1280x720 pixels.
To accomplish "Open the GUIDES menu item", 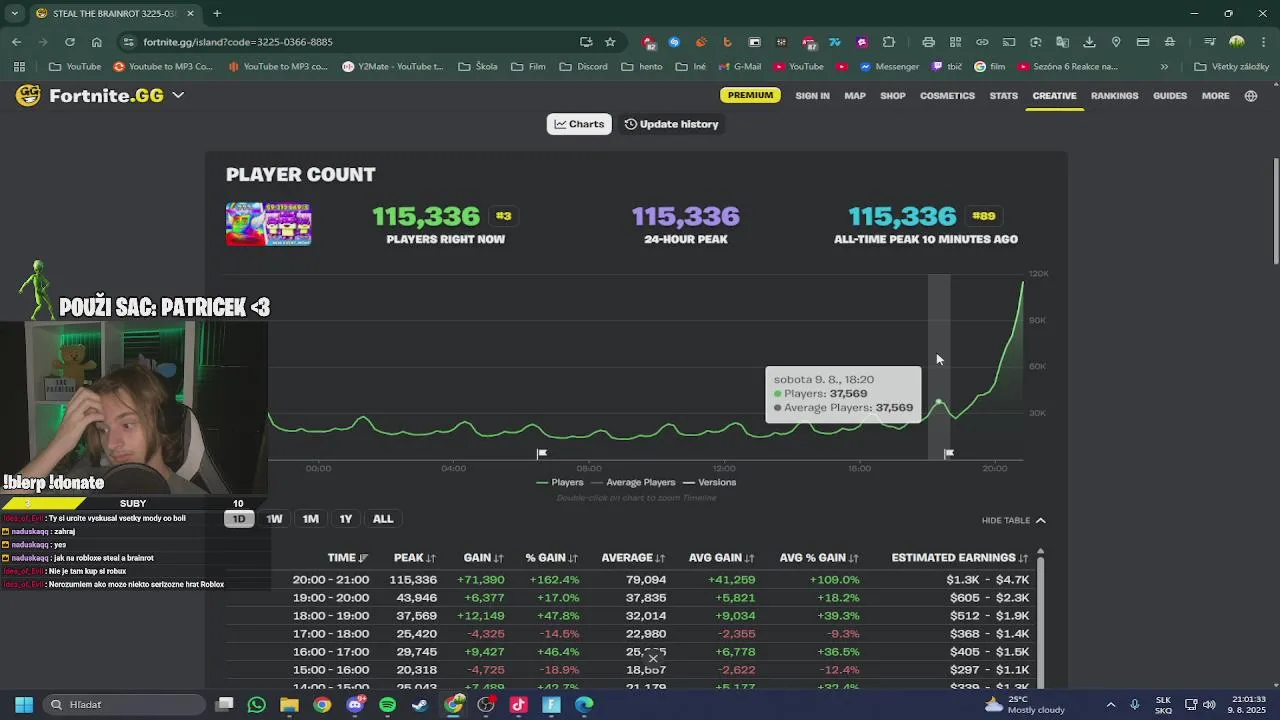I will [x=1170, y=96].
